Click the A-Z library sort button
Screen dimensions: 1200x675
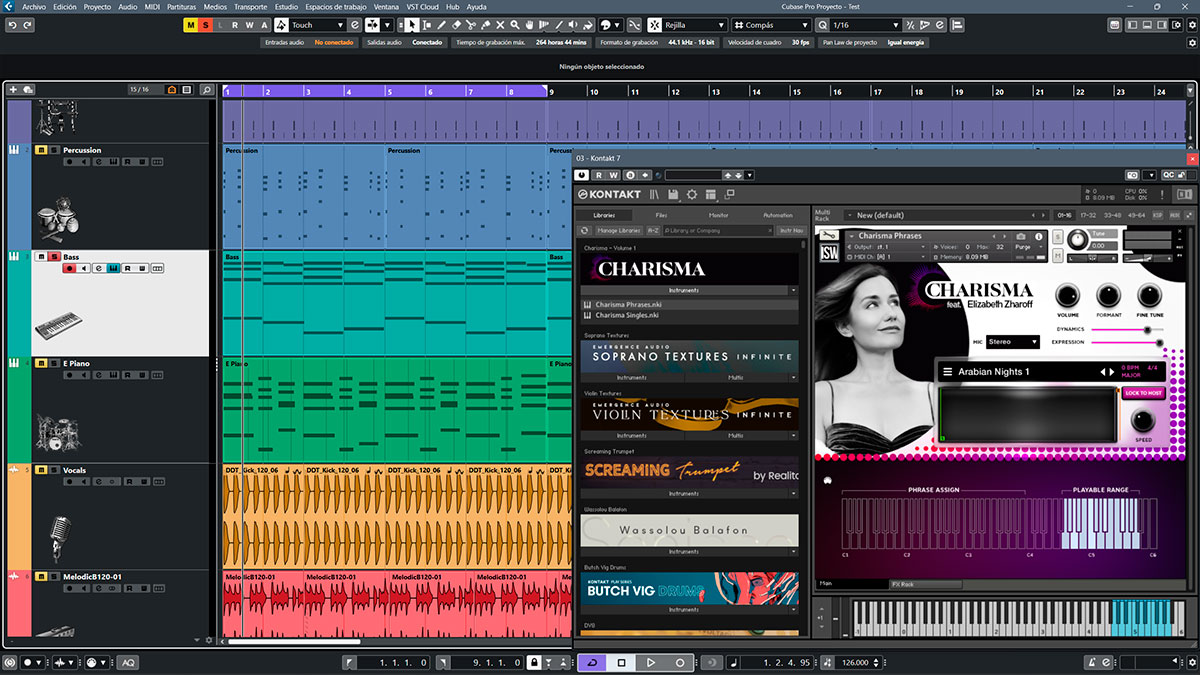click(653, 231)
